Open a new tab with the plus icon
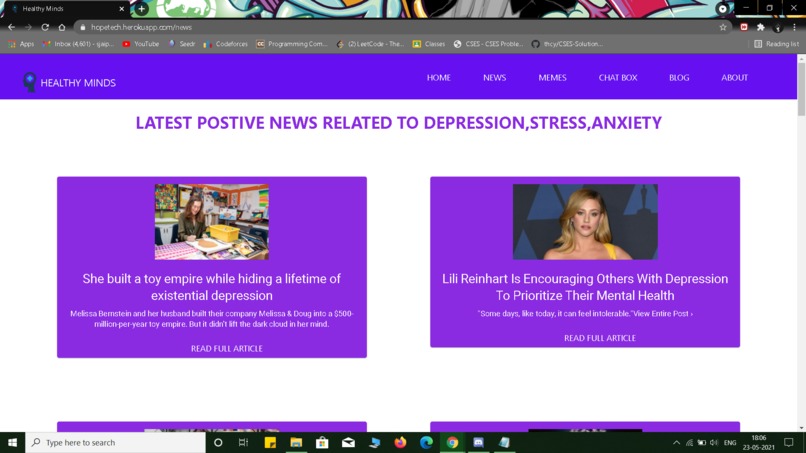Image resolution: width=806 pixels, height=453 pixels. tap(141, 9)
